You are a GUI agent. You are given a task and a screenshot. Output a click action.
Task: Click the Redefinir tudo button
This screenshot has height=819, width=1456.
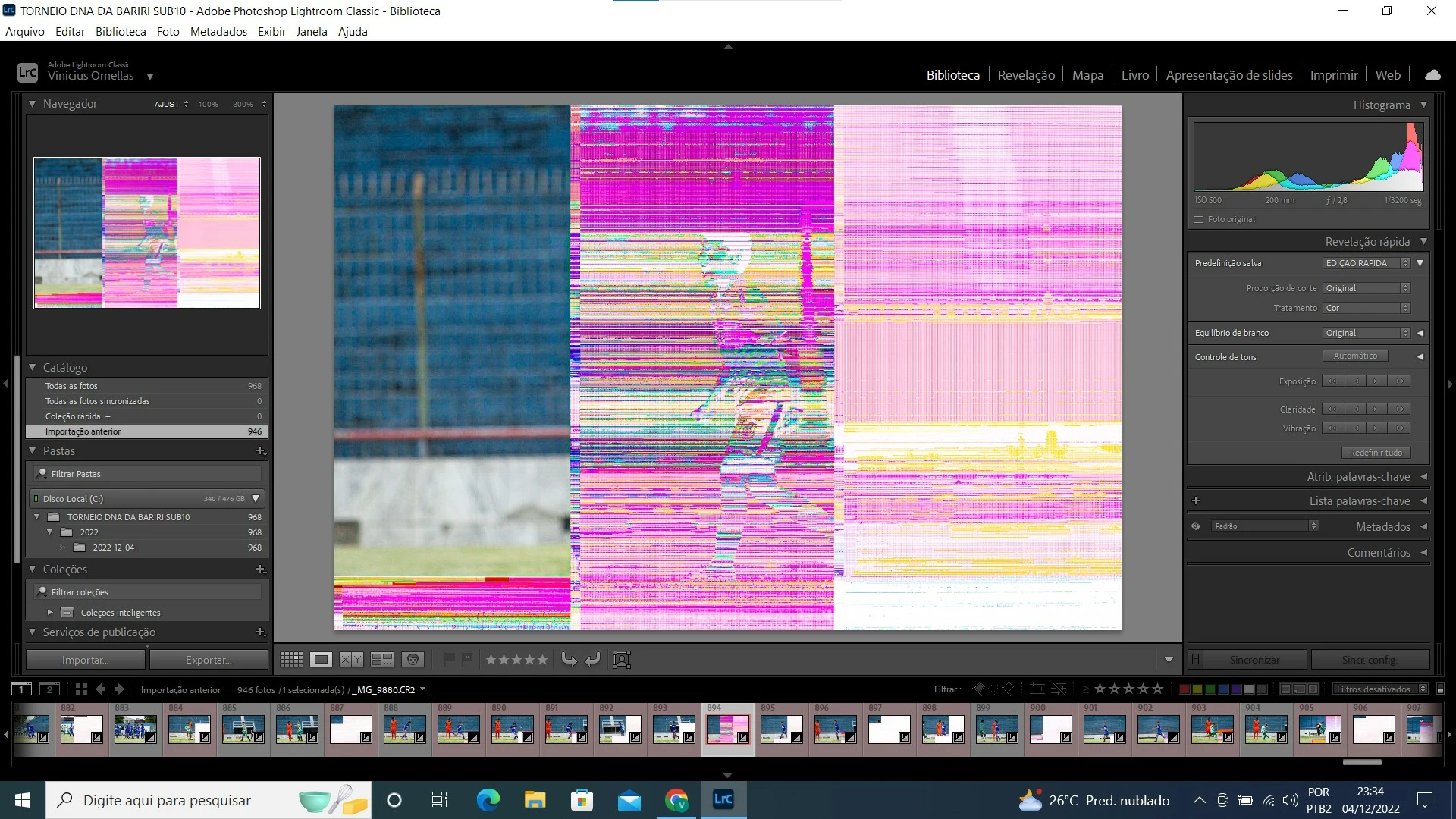1376,453
